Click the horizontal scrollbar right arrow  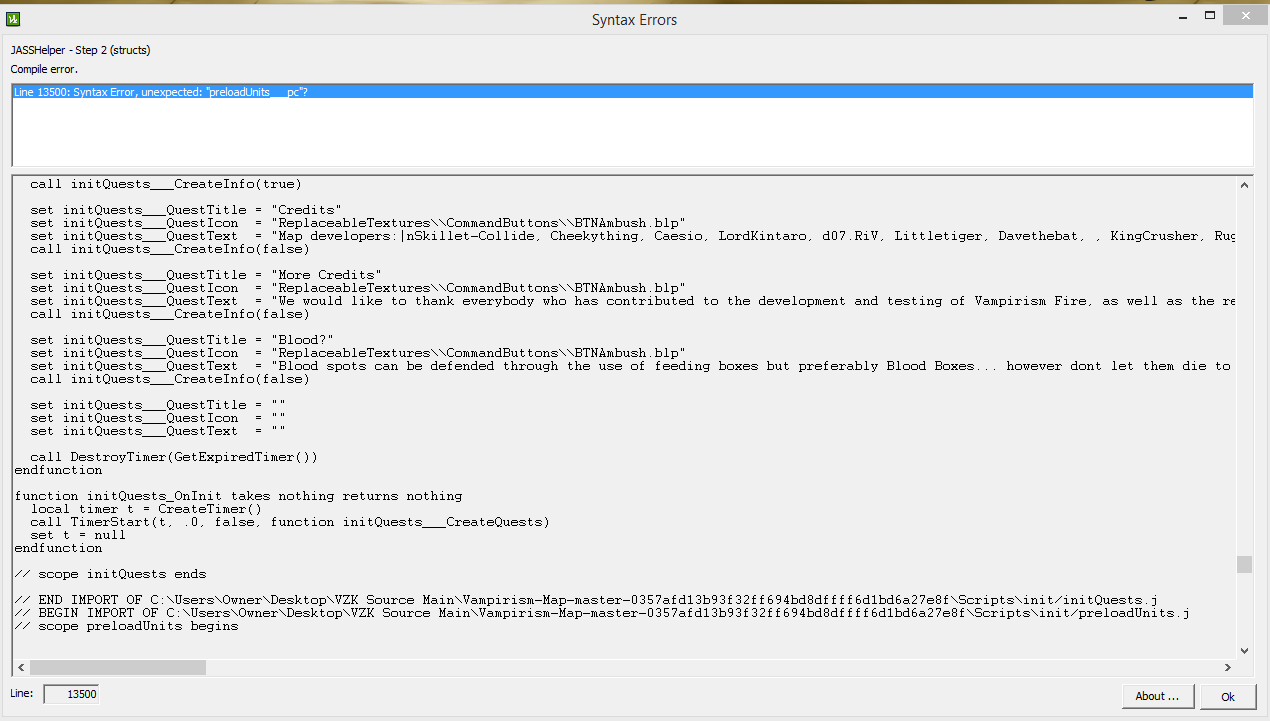[1228, 667]
